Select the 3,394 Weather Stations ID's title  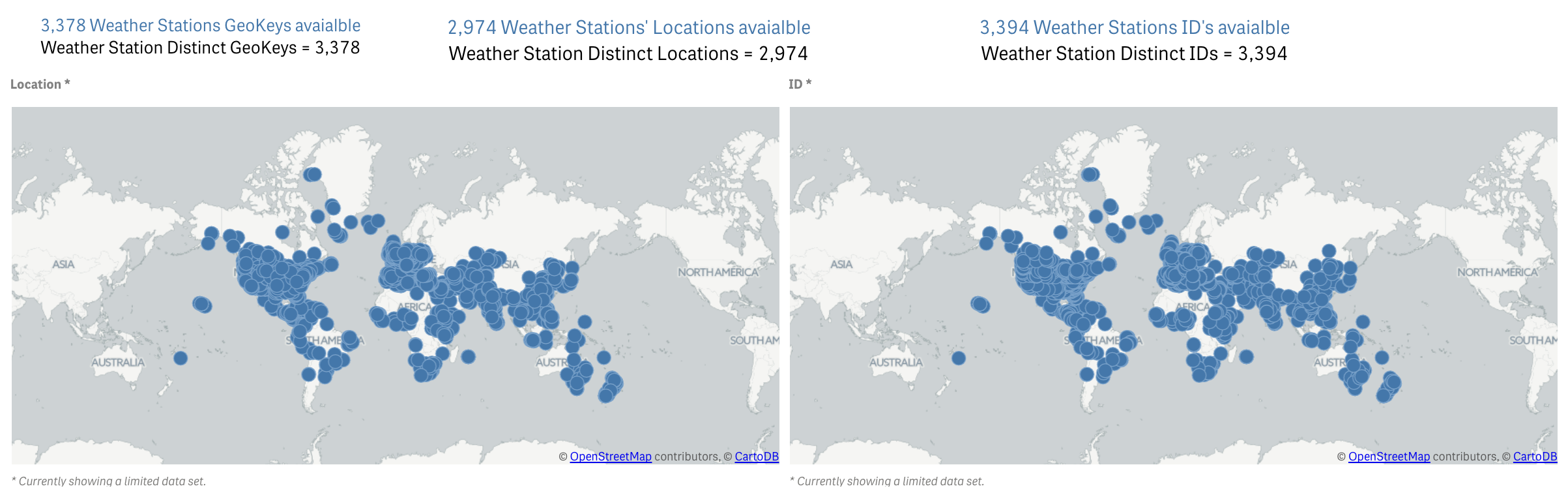pyautogui.click(x=1135, y=27)
